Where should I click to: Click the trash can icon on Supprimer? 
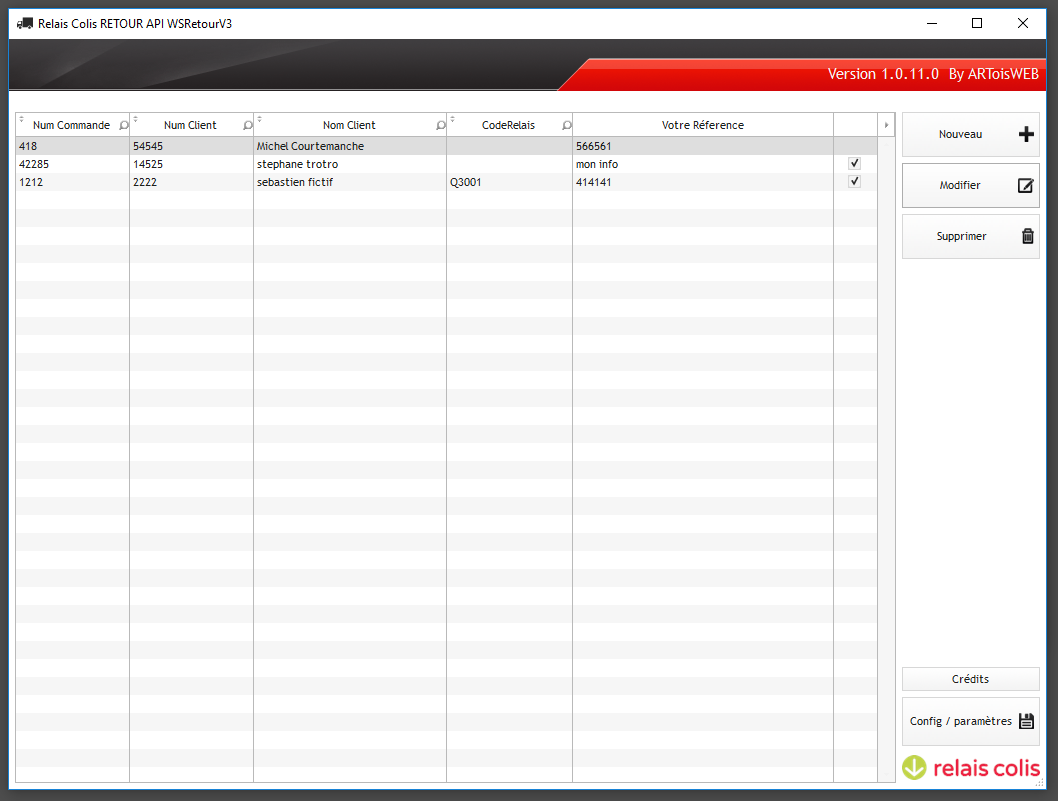[x=1027, y=237]
